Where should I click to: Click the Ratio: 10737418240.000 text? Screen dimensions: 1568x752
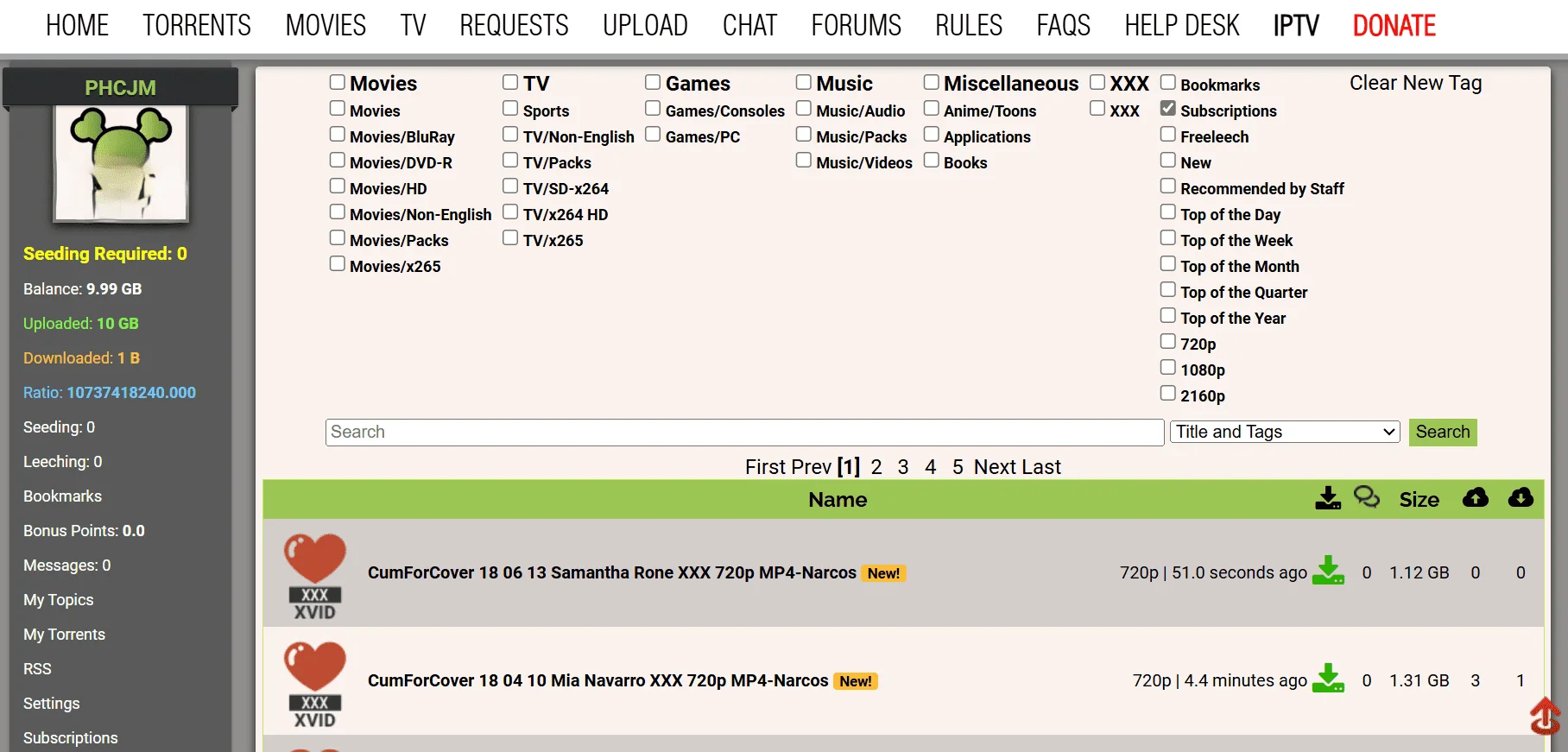point(110,393)
